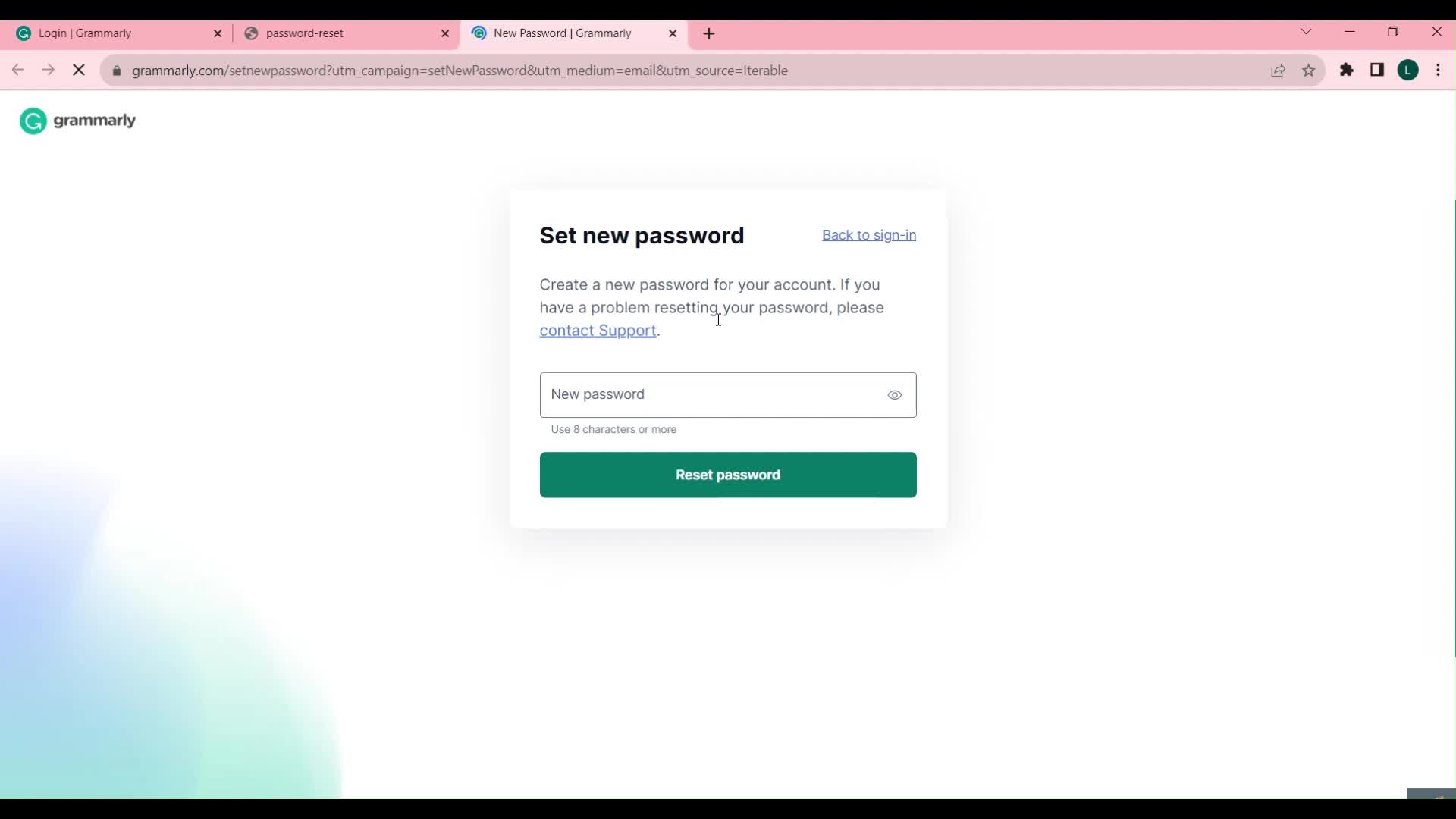Click the New password input field
1456x819 pixels.
[728, 394]
